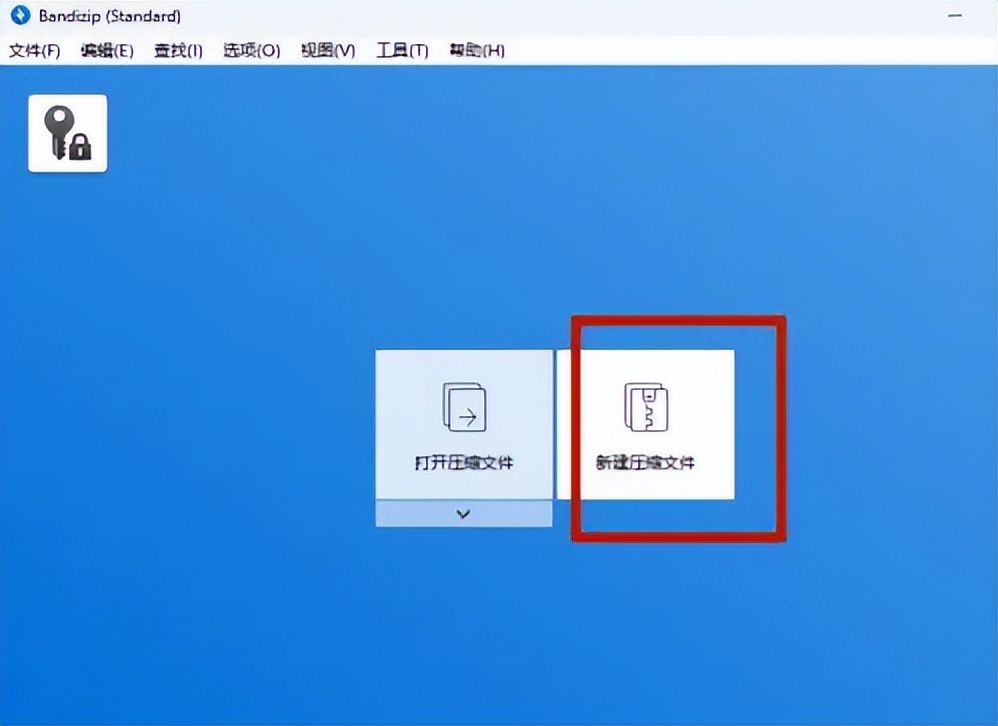Minimize the Bandizip window

(955, 16)
